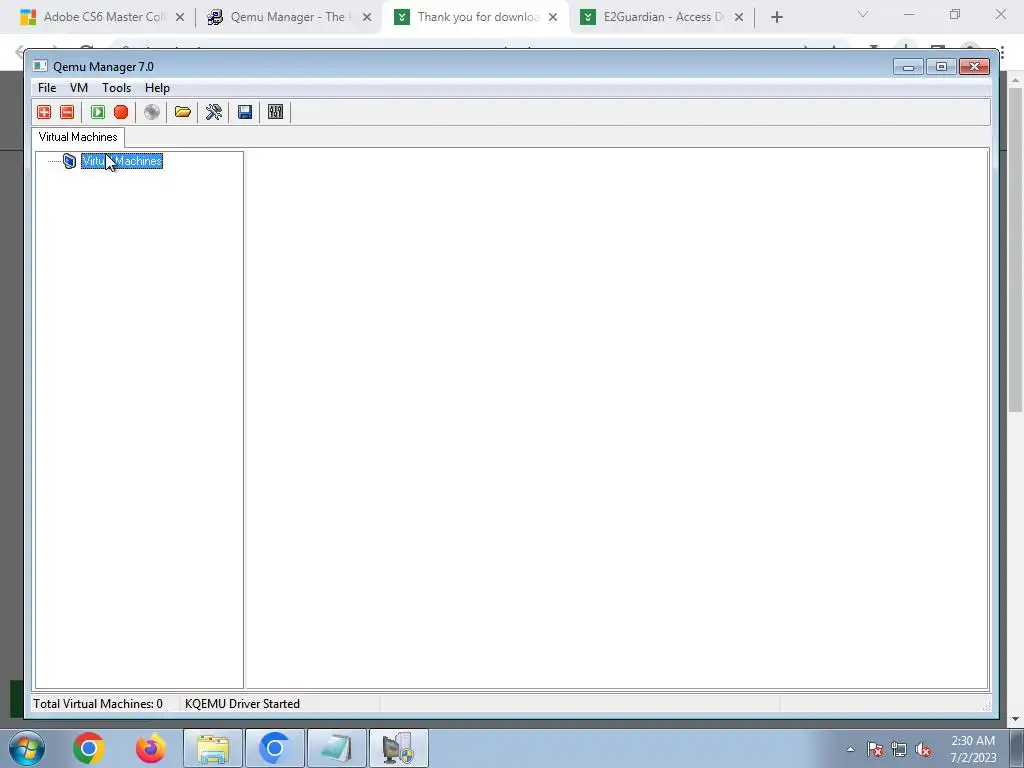This screenshot has width=1024, height=768.
Task: Open folder using the yellow folder icon
Action: (183, 112)
